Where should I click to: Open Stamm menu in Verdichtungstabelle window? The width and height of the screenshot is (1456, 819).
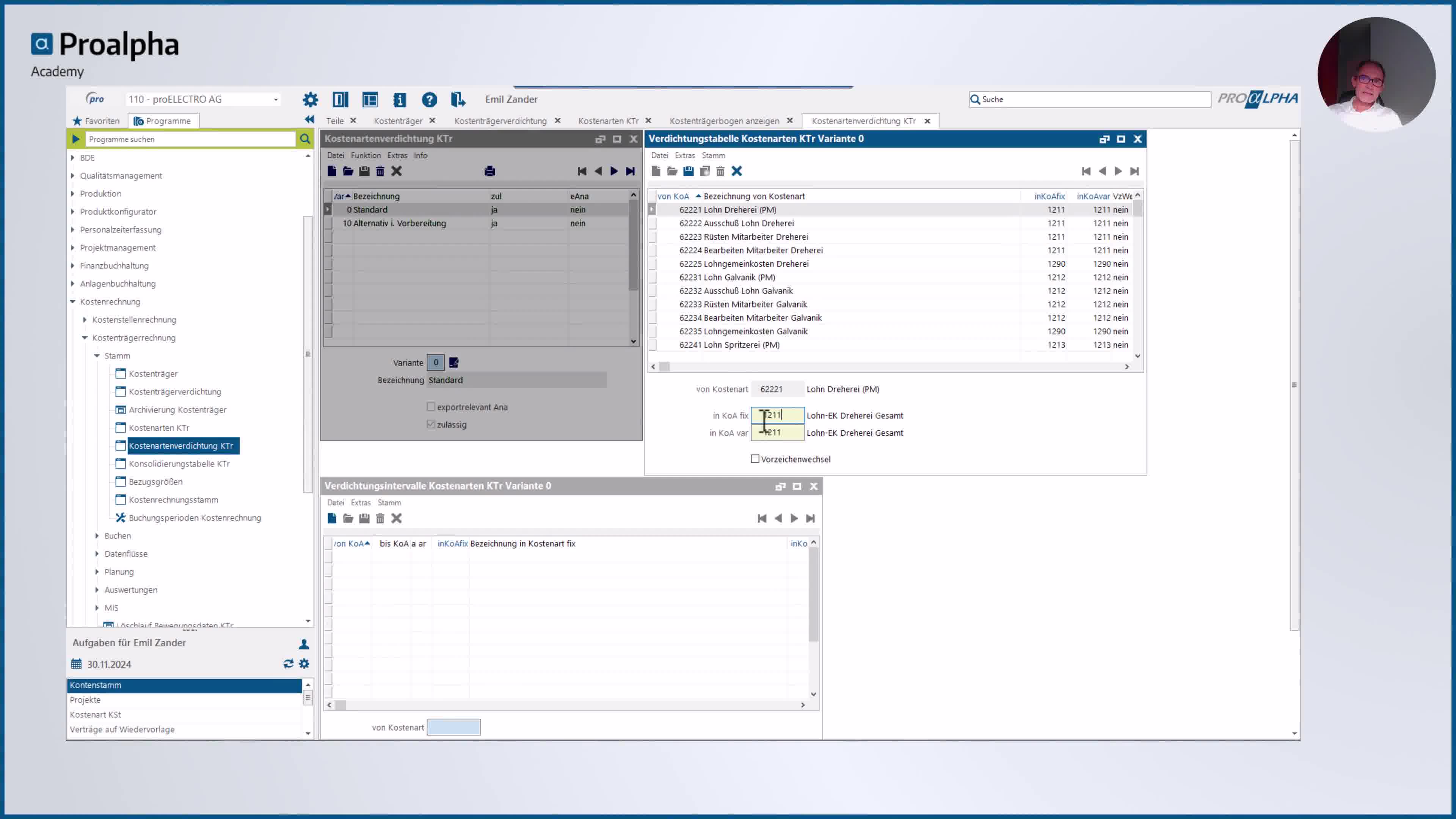pyautogui.click(x=713, y=155)
